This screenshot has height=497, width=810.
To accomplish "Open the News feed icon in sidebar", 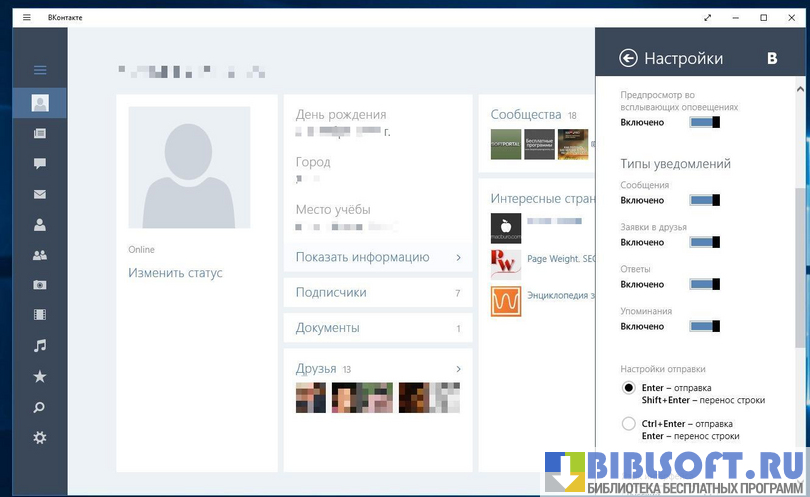I will (x=40, y=133).
